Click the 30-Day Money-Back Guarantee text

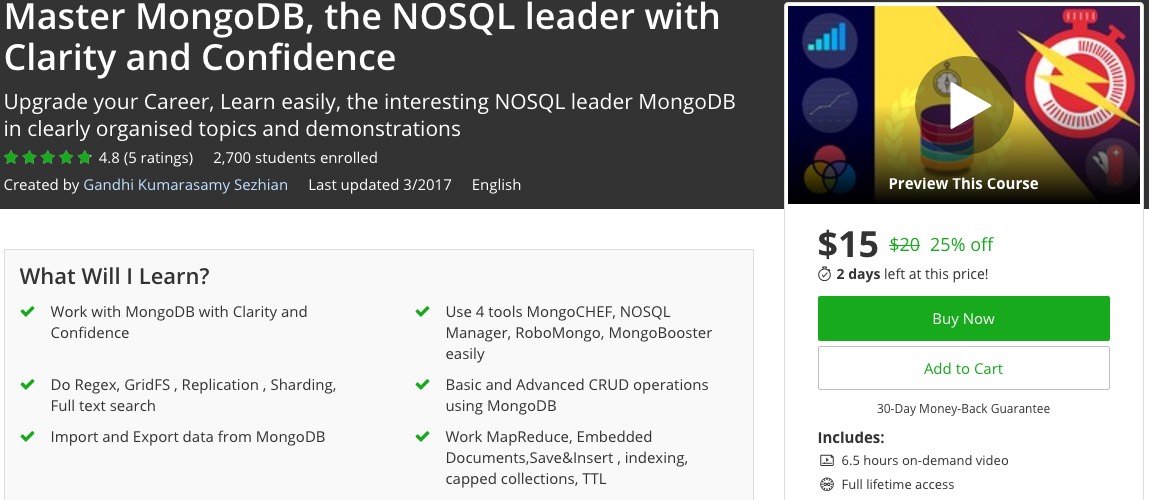point(963,408)
